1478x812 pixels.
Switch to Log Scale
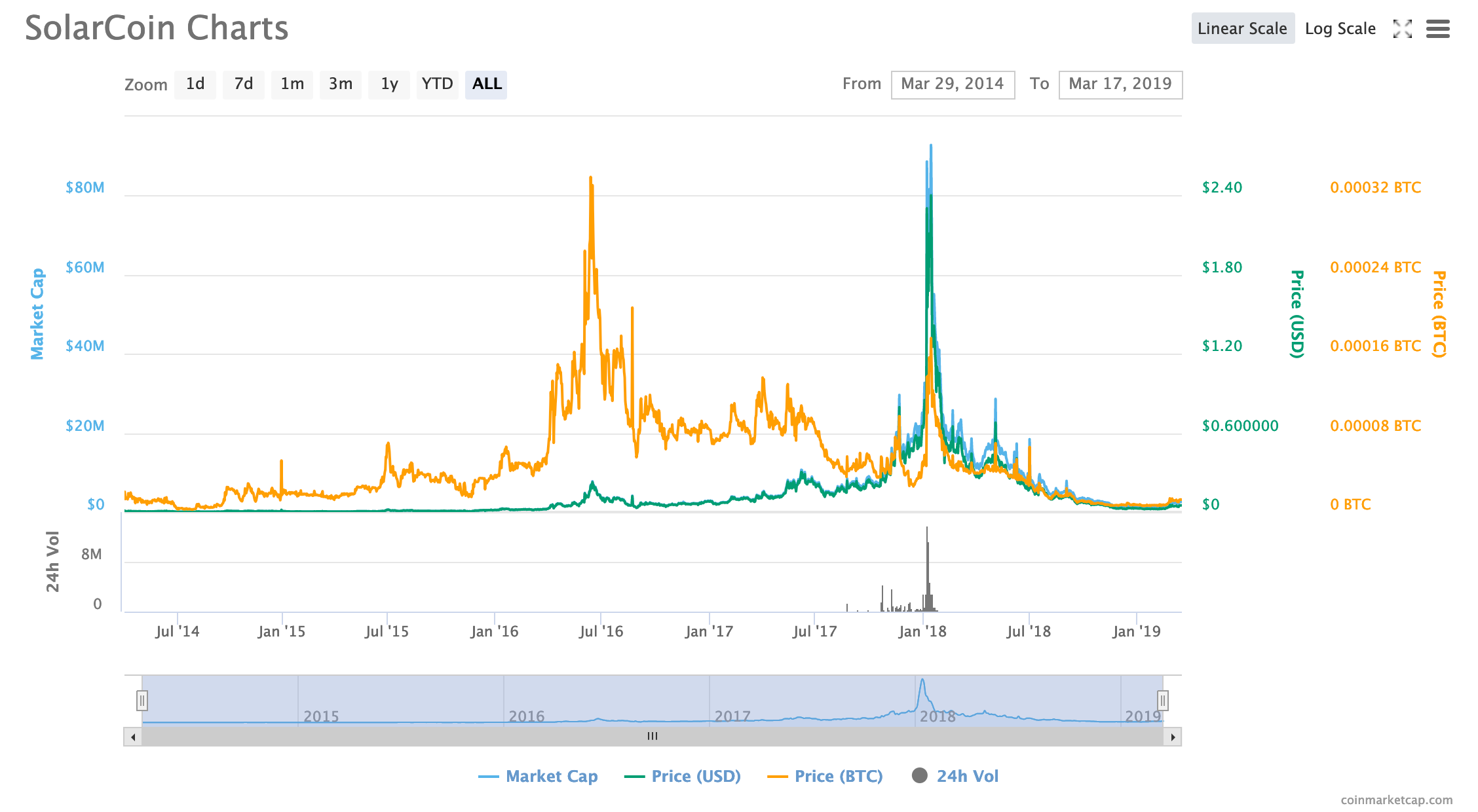click(1340, 29)
